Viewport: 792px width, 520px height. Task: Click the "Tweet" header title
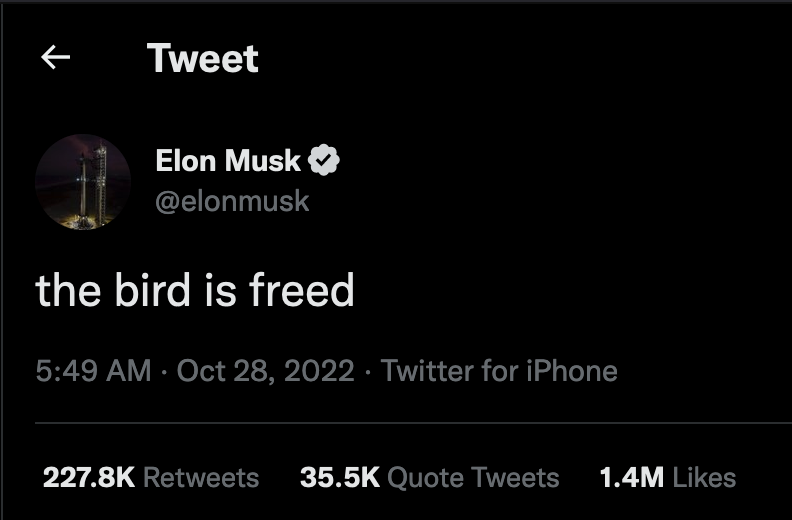click(x=203, y=58)
